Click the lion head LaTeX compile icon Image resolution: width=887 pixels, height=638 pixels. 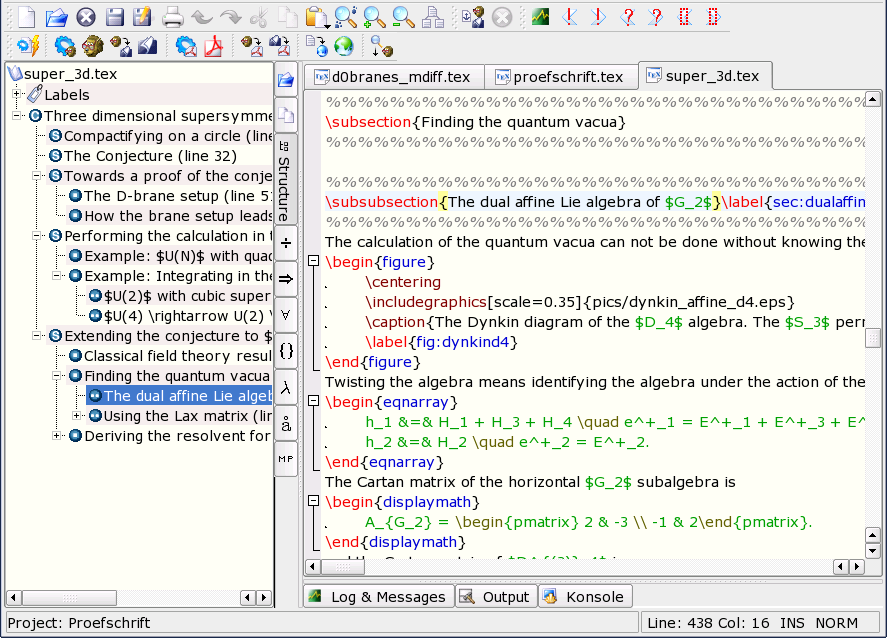(92, 46)
